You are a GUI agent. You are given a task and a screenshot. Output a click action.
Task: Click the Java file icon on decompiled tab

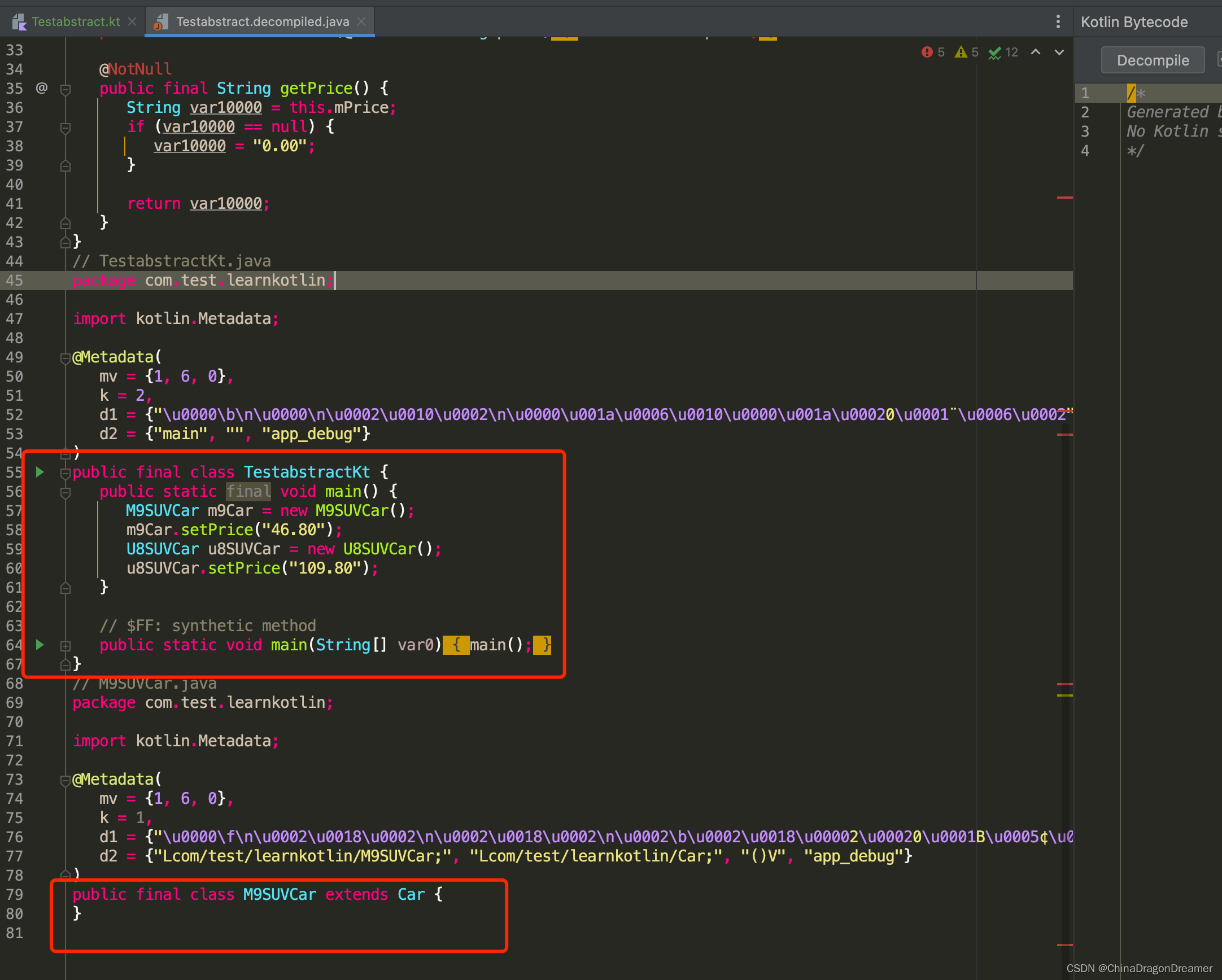click(161, 22)
